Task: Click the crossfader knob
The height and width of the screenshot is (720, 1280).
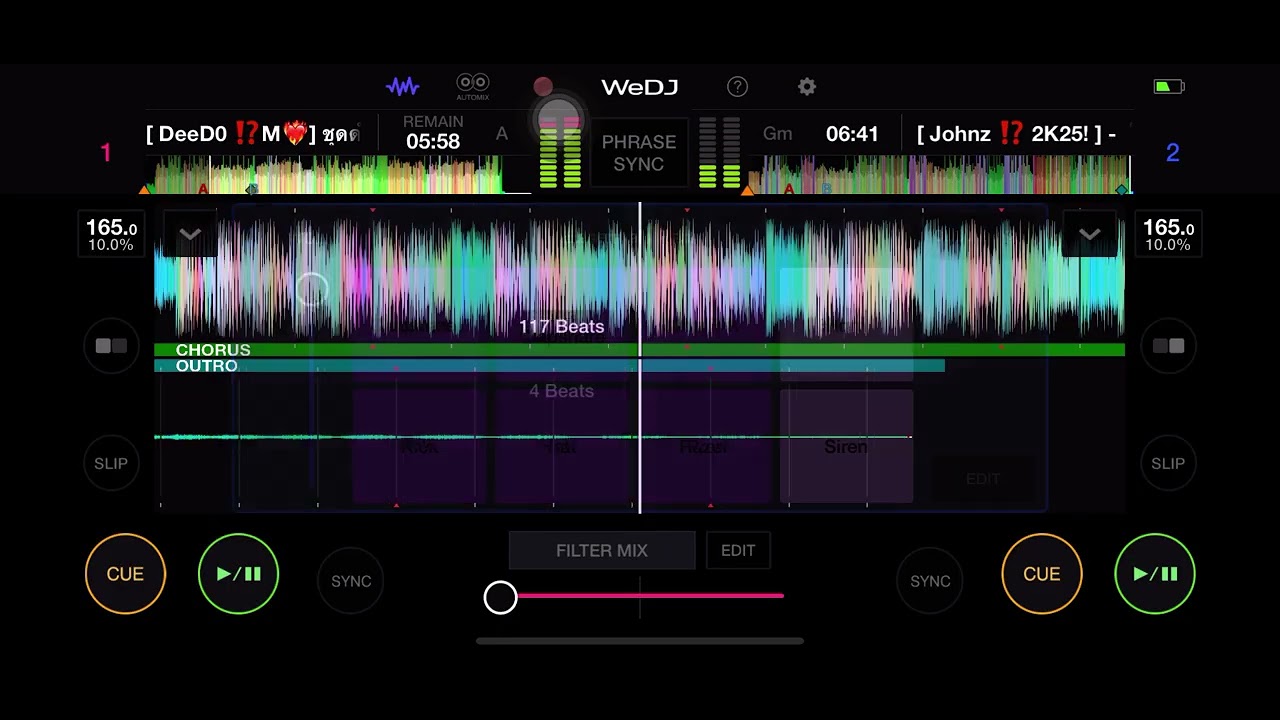Action: point(500,597)
